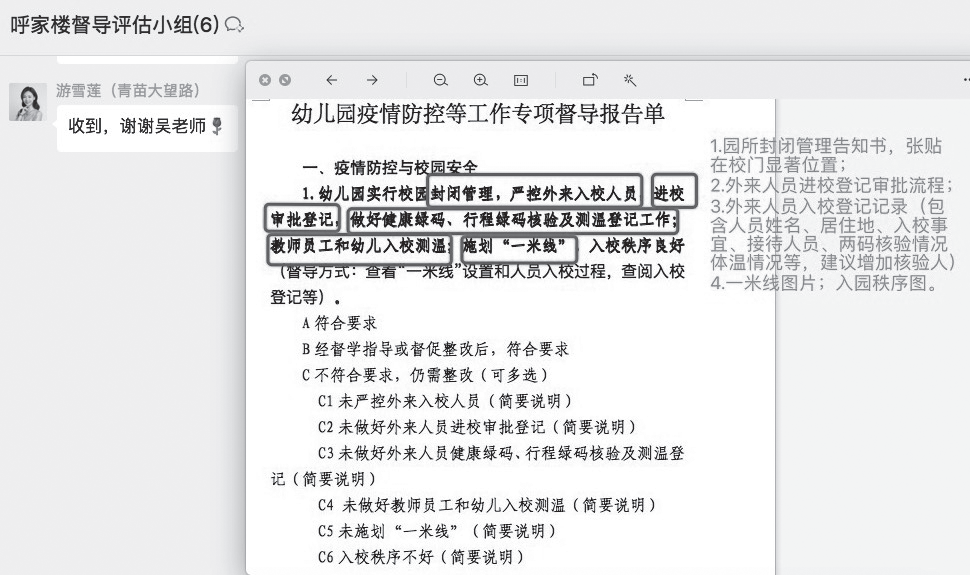Open 游雪莲 profile avatar
This screenshot has height=575, width=970.
click(28, 102)
